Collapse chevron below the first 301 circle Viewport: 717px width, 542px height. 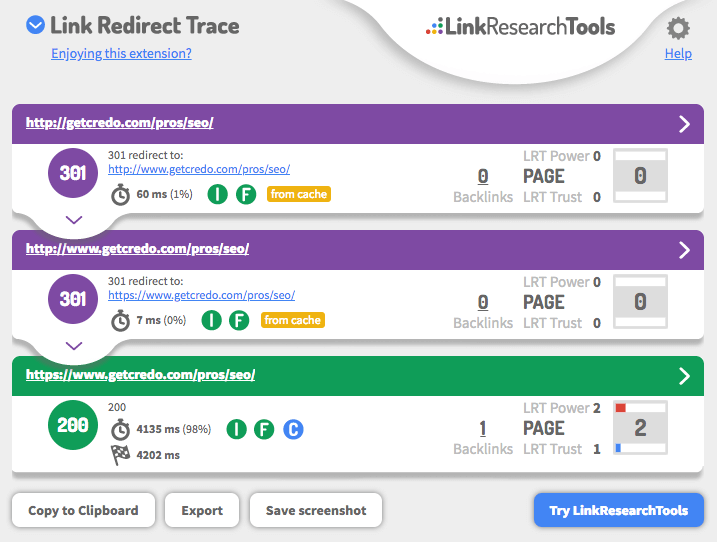tap(74, 220)
